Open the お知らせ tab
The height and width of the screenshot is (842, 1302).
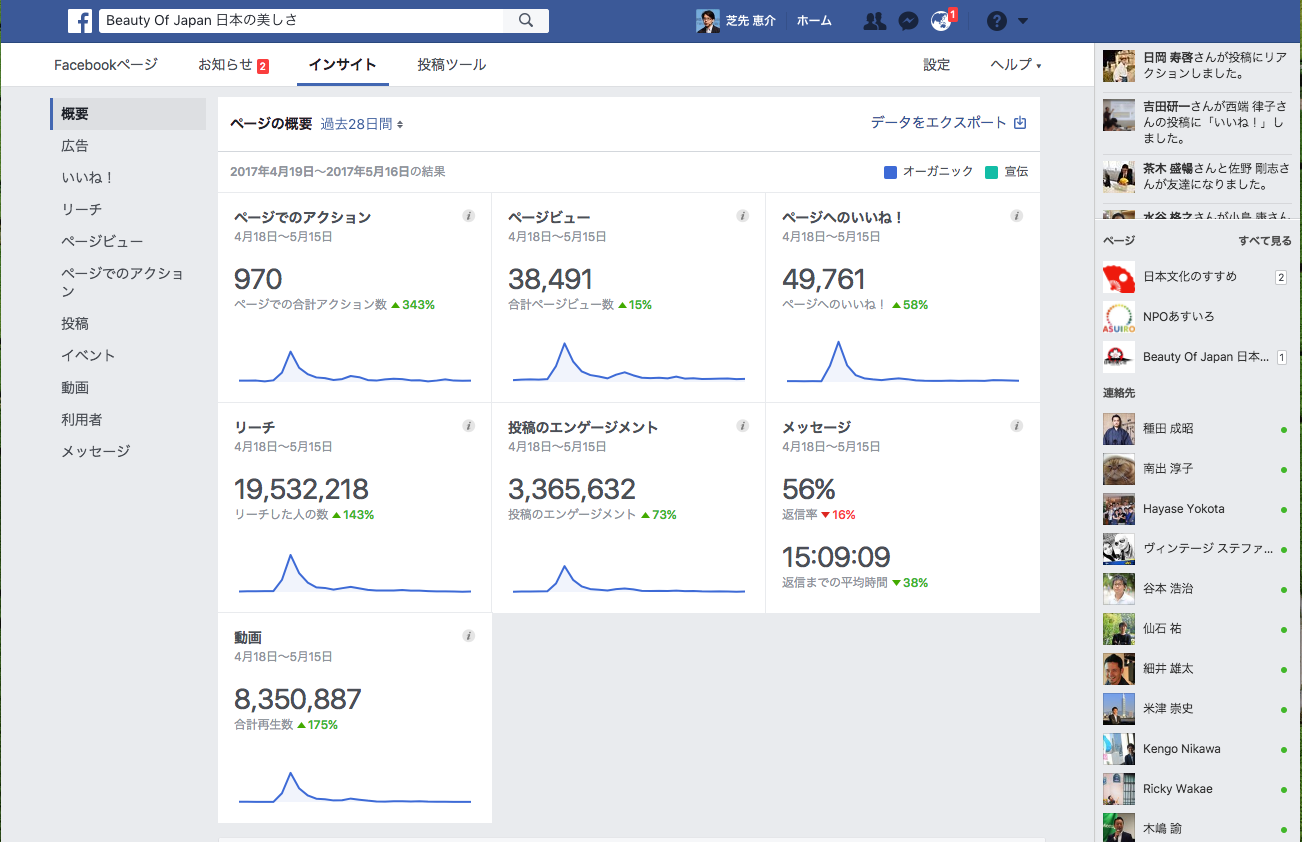pos(233,65)
